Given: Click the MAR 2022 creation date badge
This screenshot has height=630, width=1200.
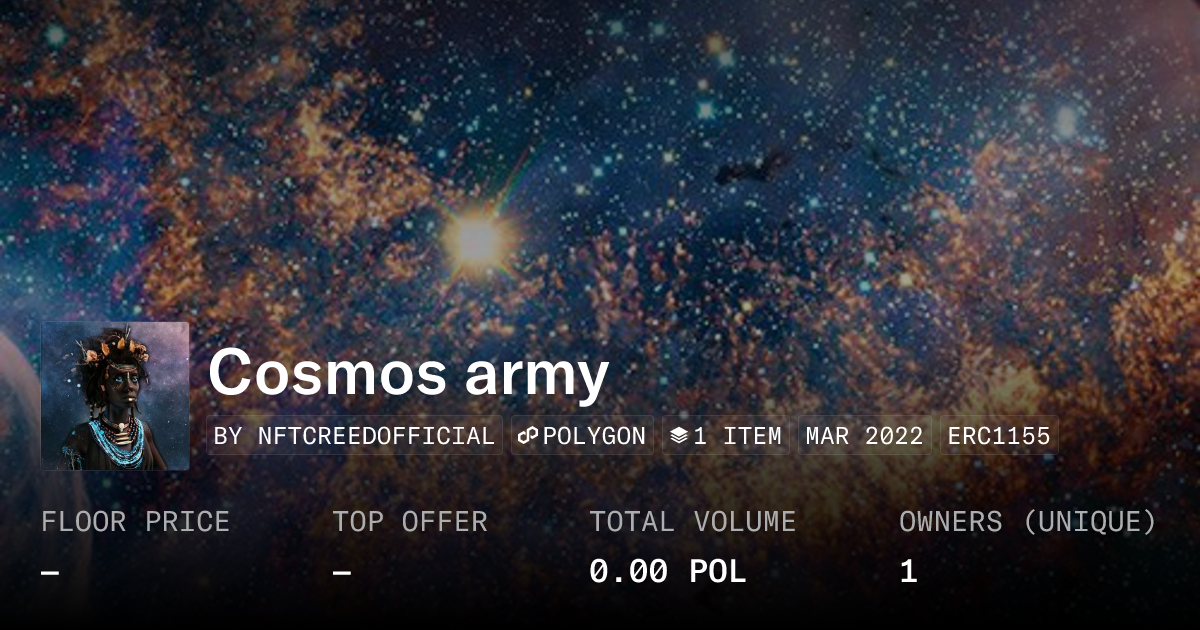Looking at the screenshot, I should coord(864,436).
